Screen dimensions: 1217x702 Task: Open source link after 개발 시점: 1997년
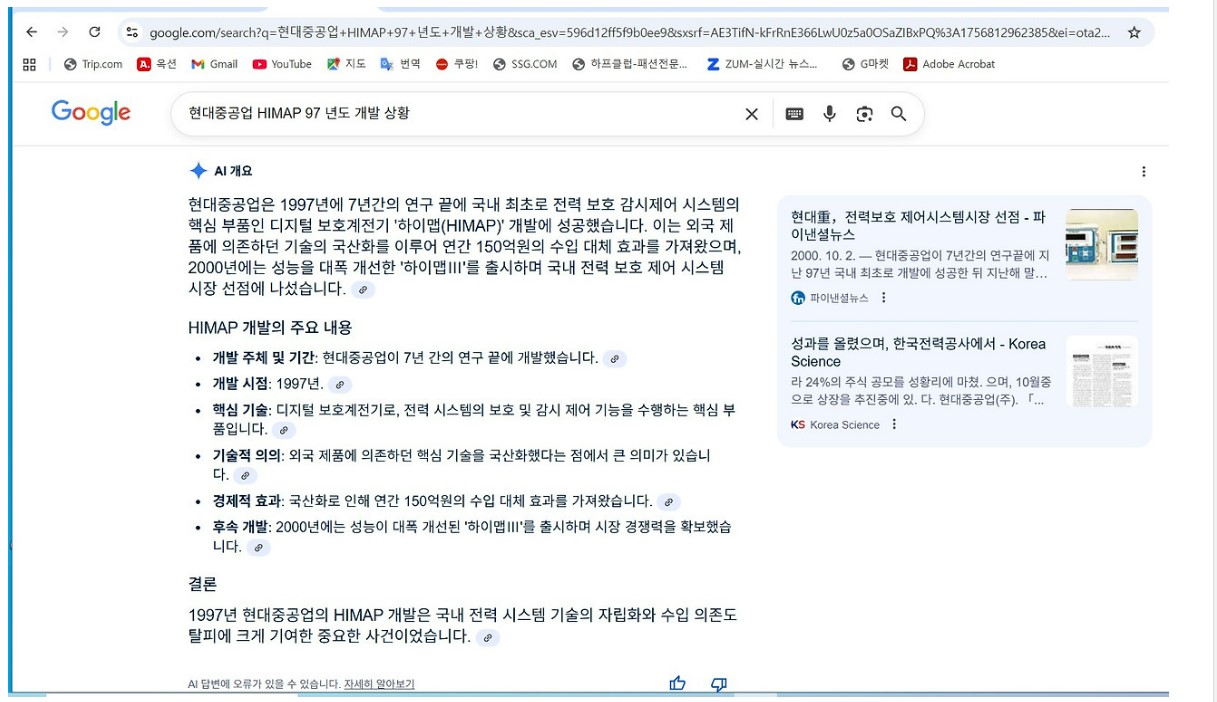340,384
